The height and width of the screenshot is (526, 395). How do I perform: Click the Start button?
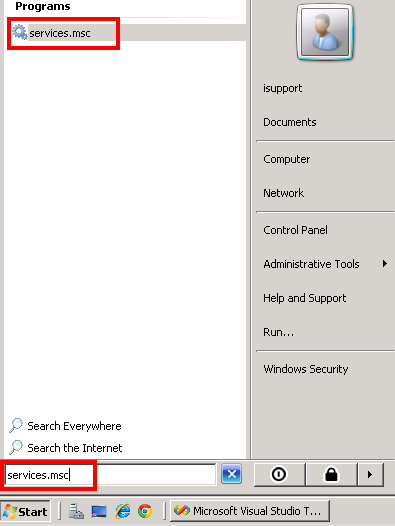tap(26, 511)
